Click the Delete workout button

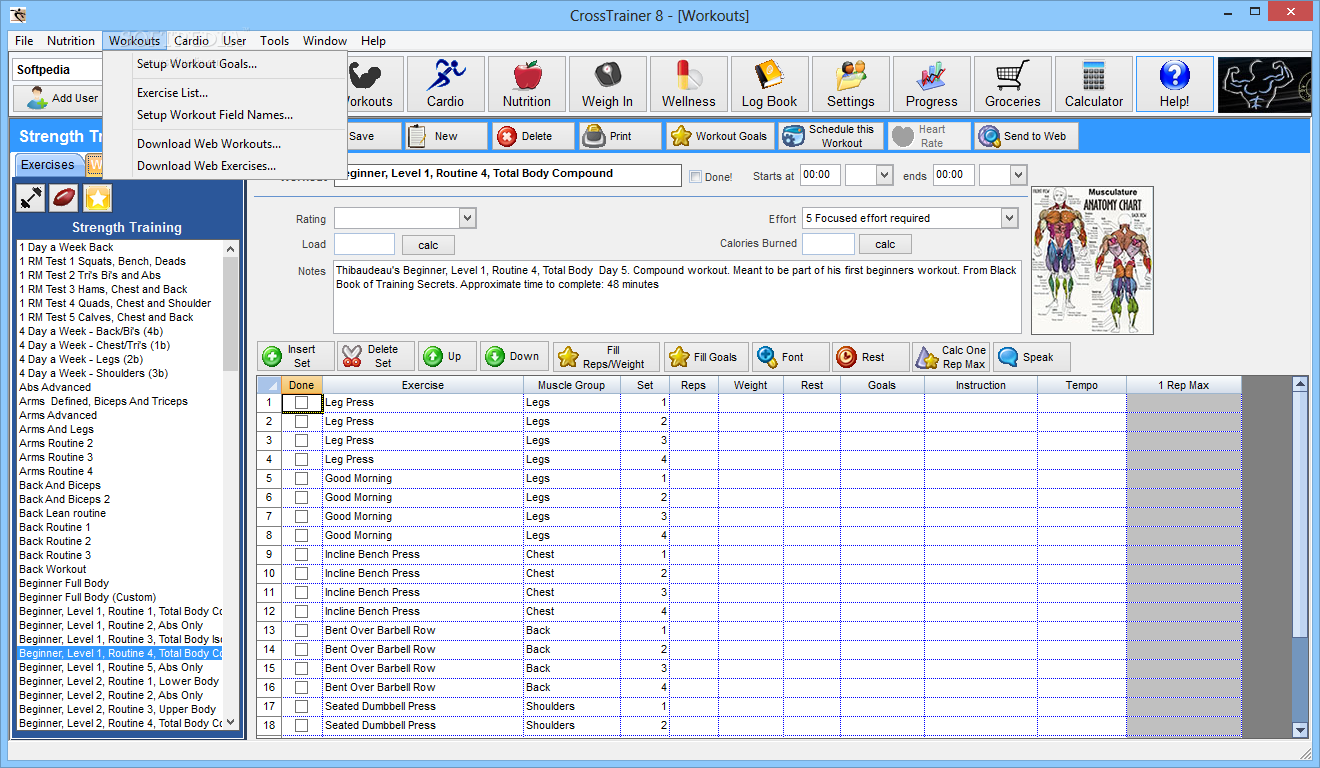pyautogui.click(x=533, y=136)
